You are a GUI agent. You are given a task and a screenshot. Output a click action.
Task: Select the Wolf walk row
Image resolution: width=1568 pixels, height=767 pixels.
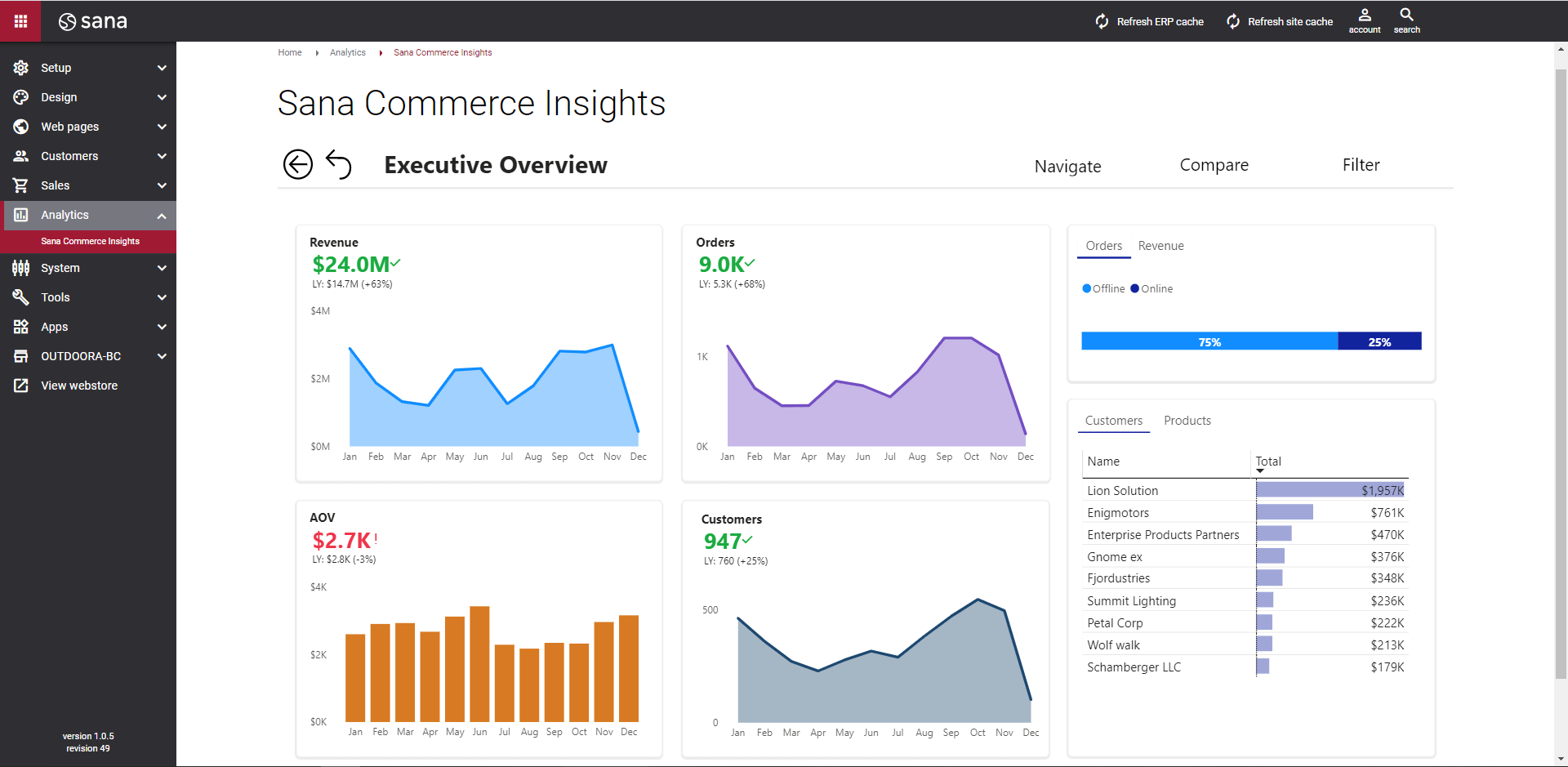point(1245,645)
